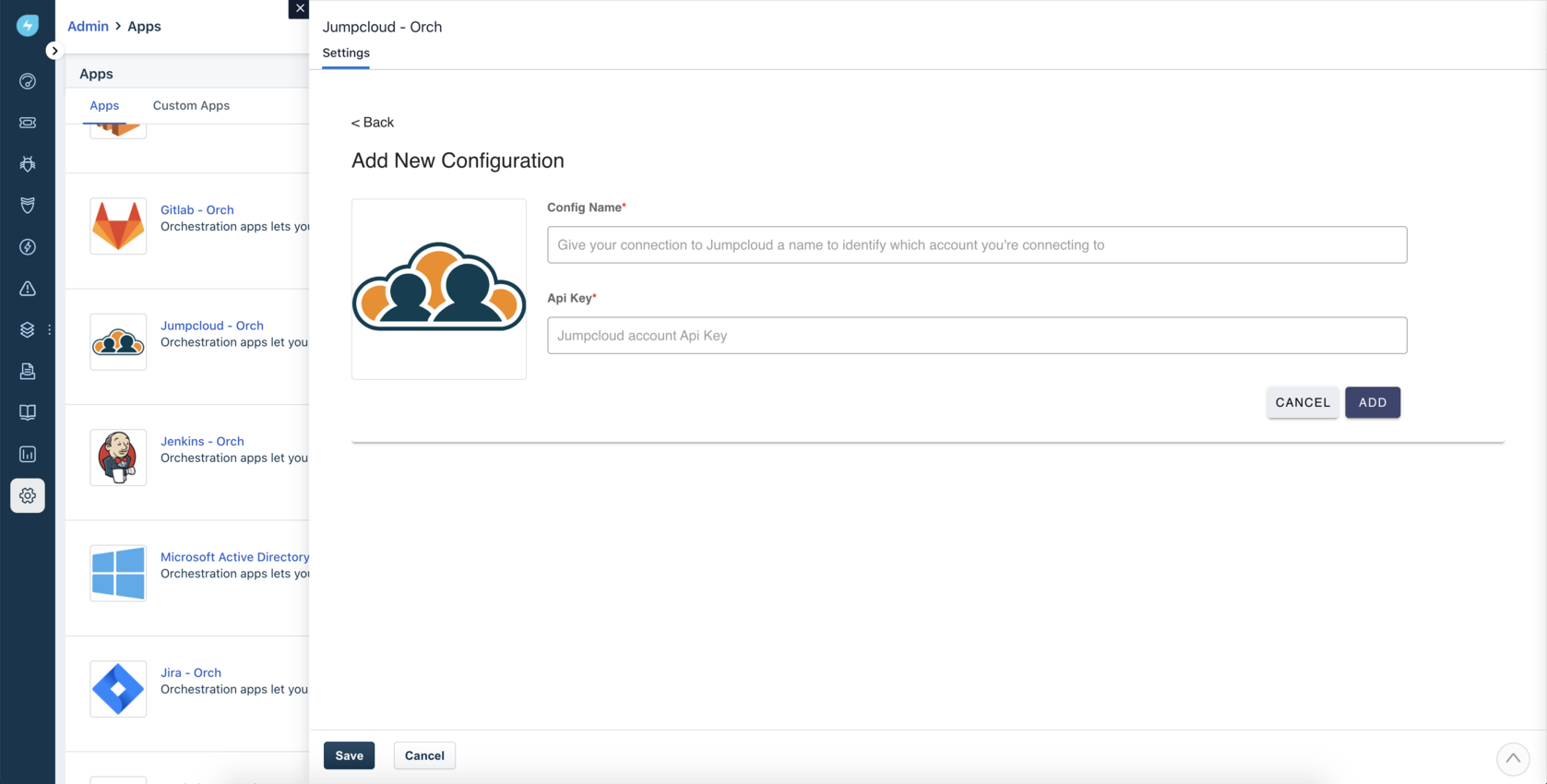Click into the Api Key field

click(977, 336)
